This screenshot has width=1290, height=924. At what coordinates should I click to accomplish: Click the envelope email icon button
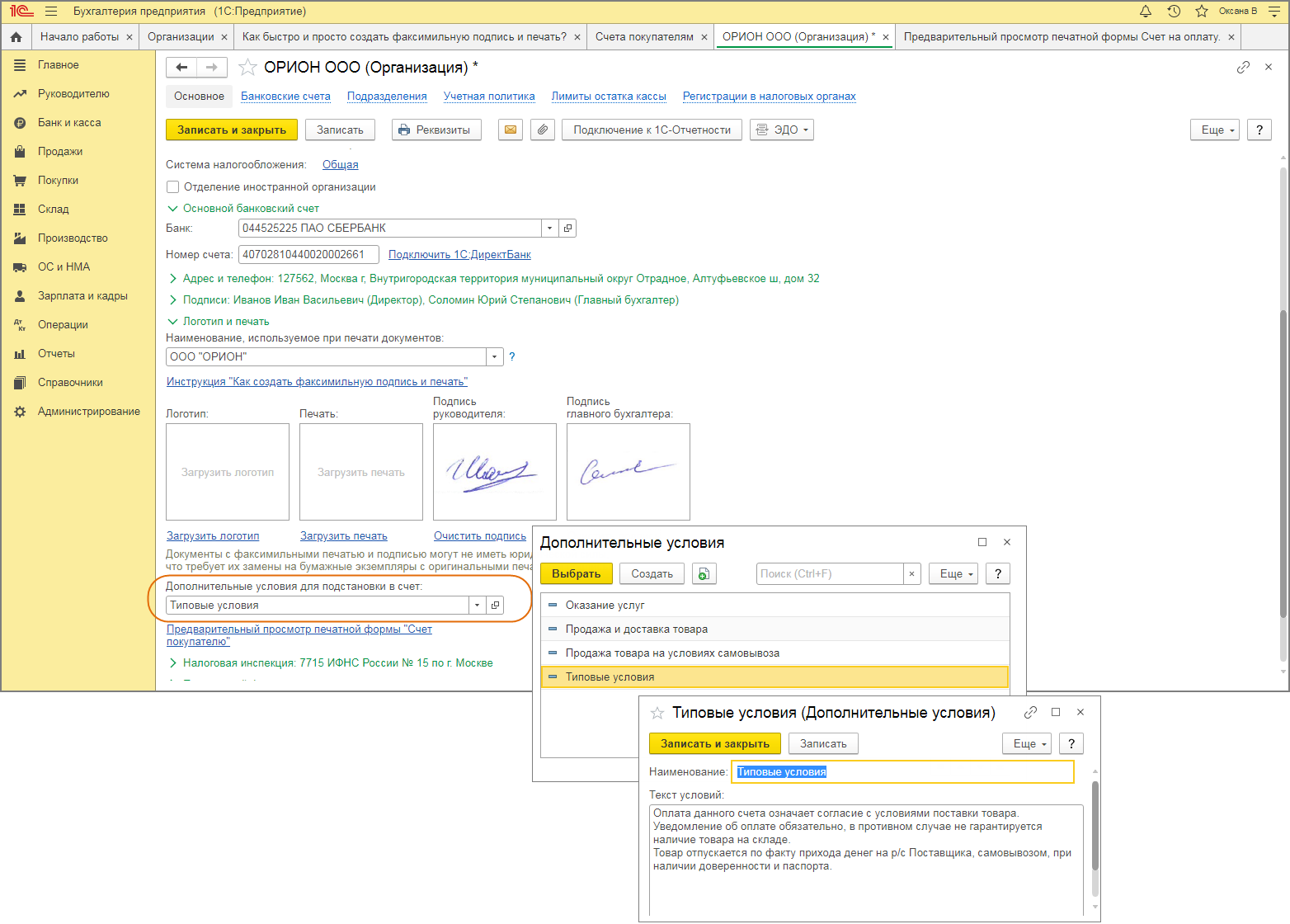click(511, 130)
